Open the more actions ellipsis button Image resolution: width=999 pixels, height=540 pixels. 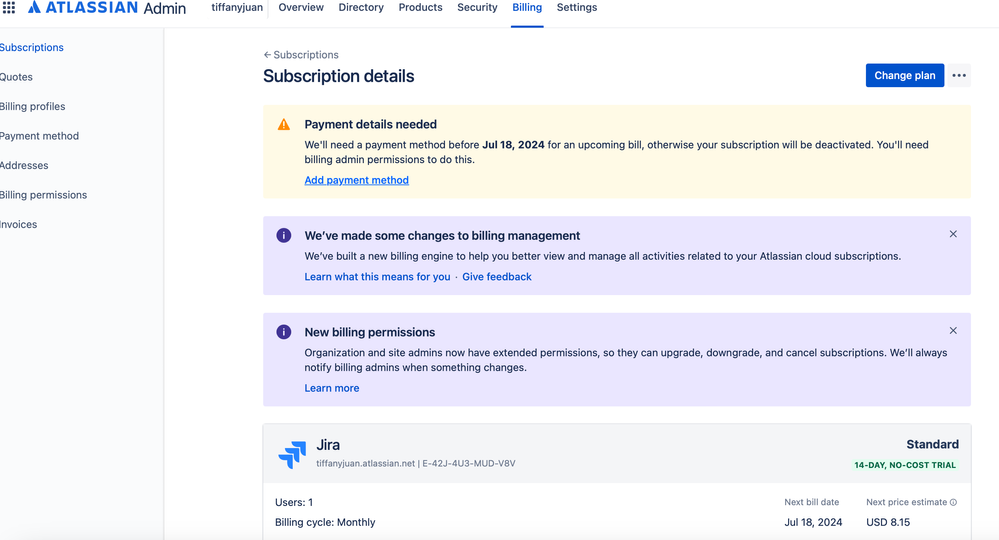coord(959,75)
